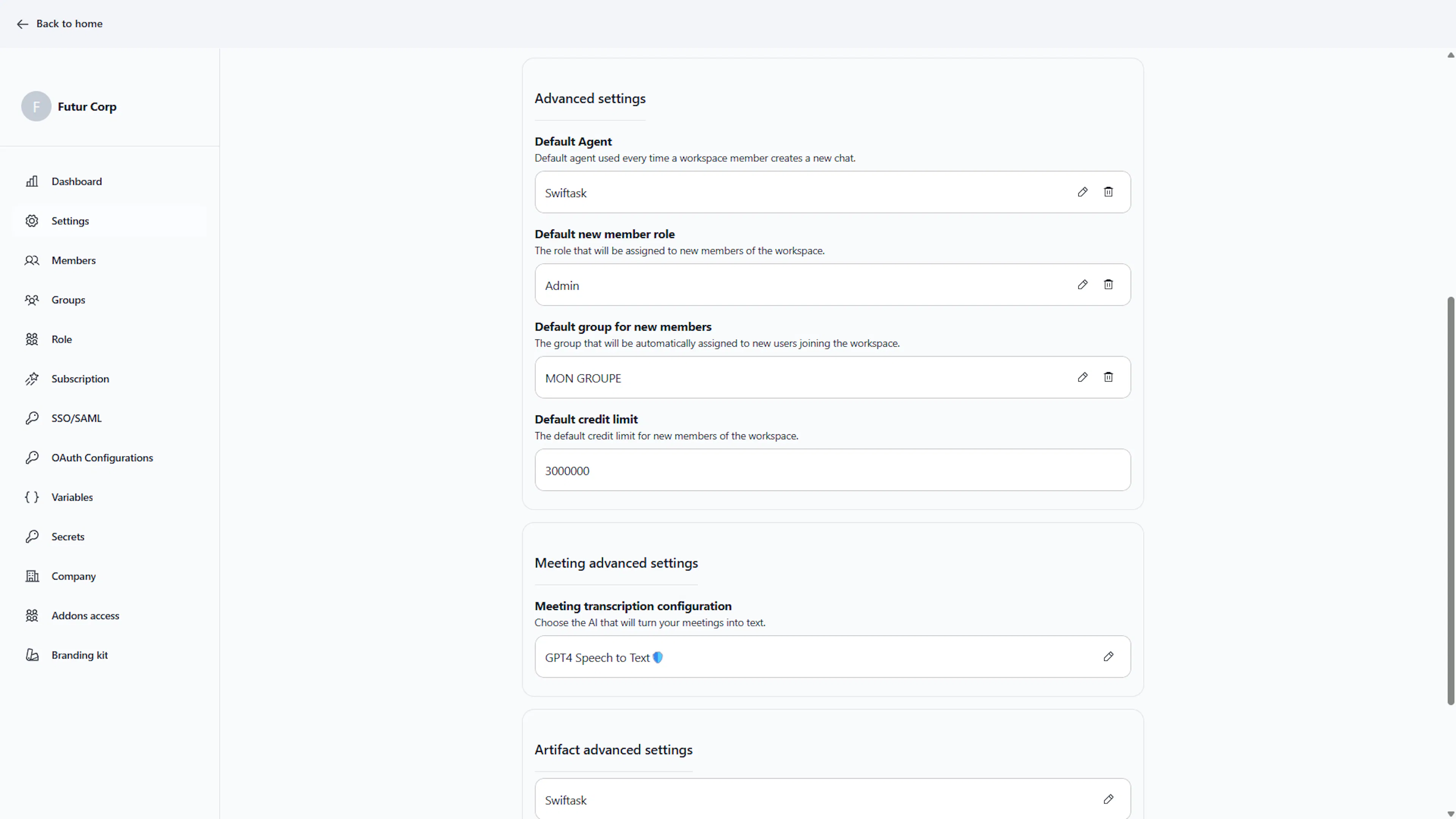Edit the Artifact advanced settings Swiftask field
Screen dimensions: 1456x819
click(x=1108, y=799)
